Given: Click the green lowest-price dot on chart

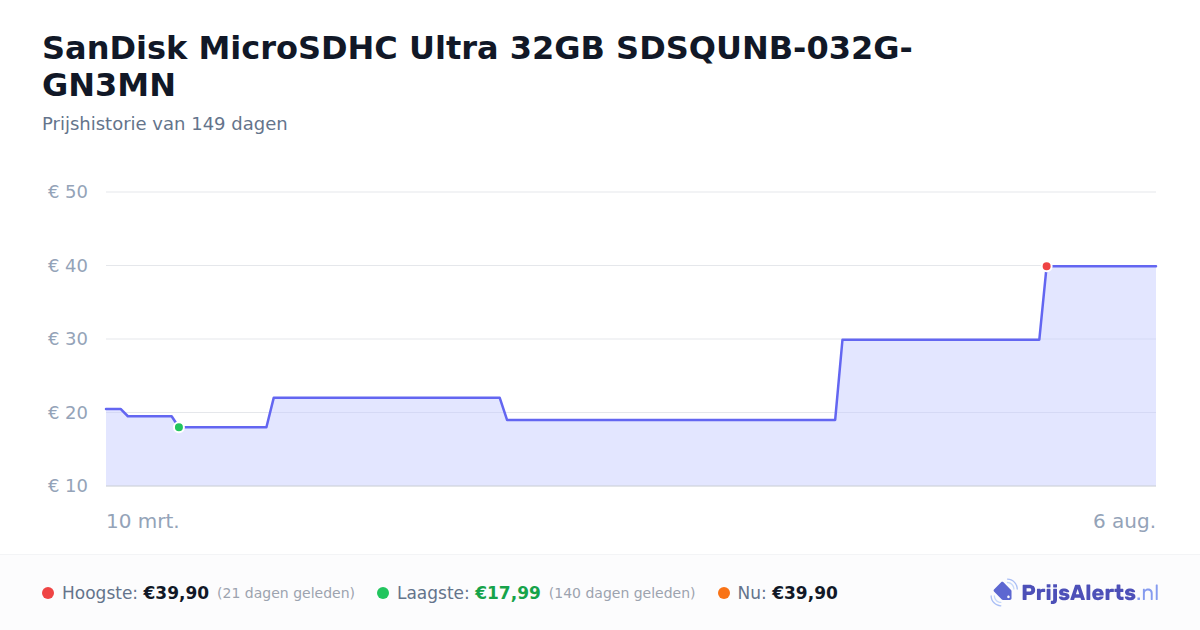Looking at the screenshot, I should (179, 427).
